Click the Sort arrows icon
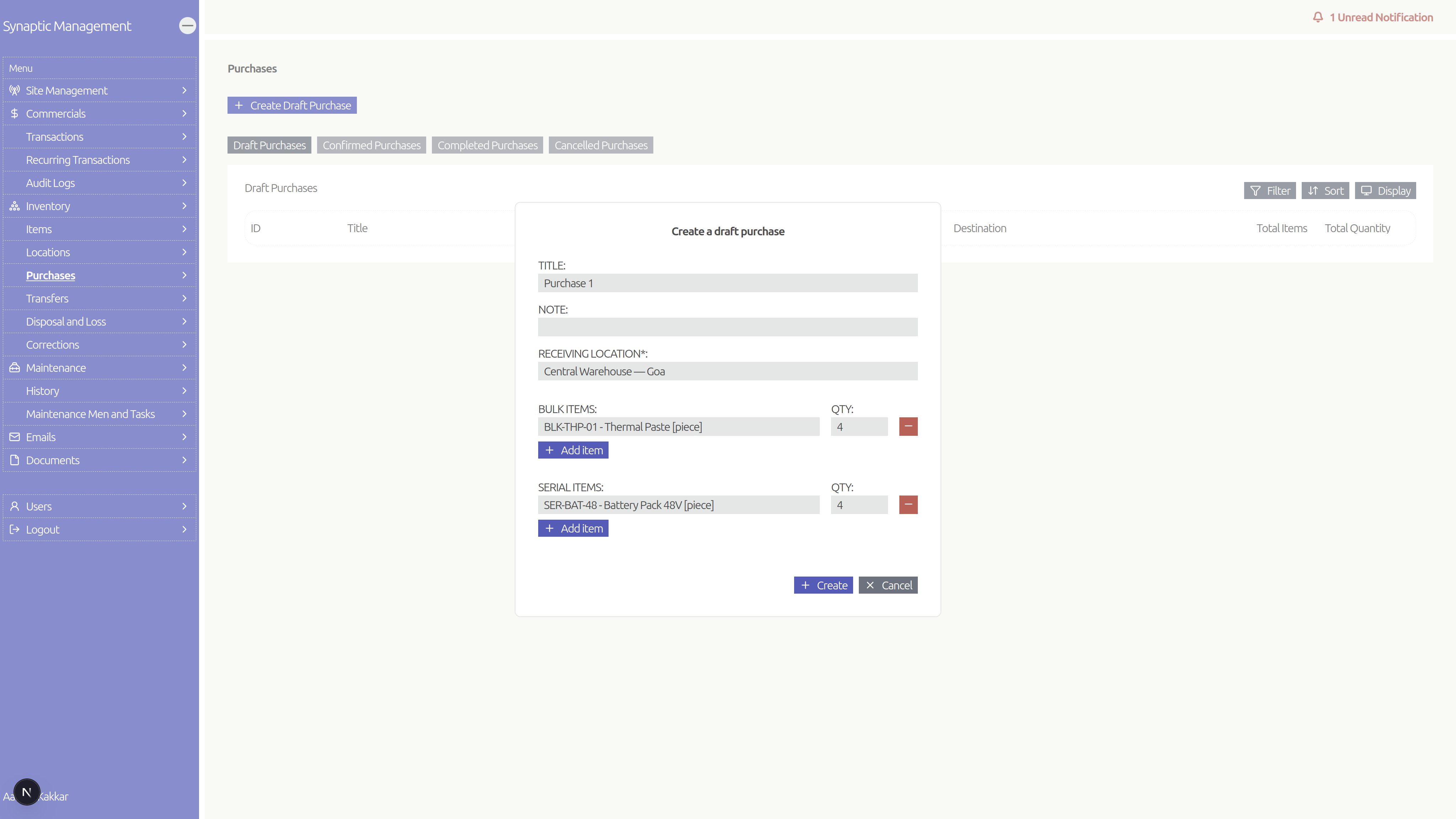This screenshot has width=1456, height=819. pos(1313,191)
